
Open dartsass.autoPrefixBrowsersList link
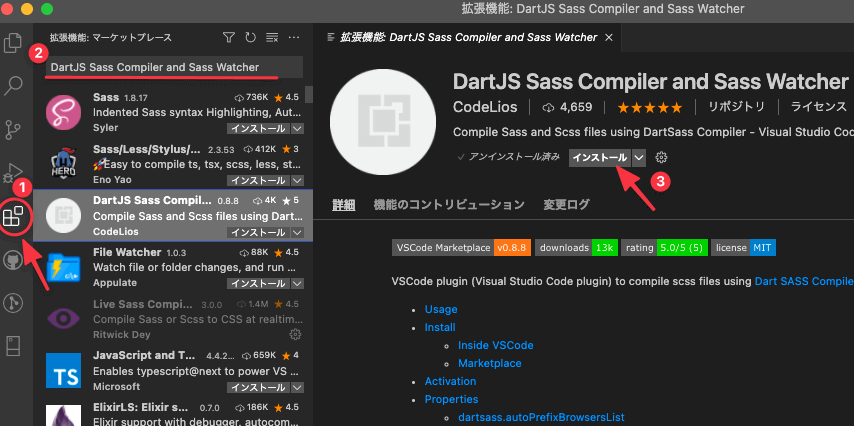[541, 417]
